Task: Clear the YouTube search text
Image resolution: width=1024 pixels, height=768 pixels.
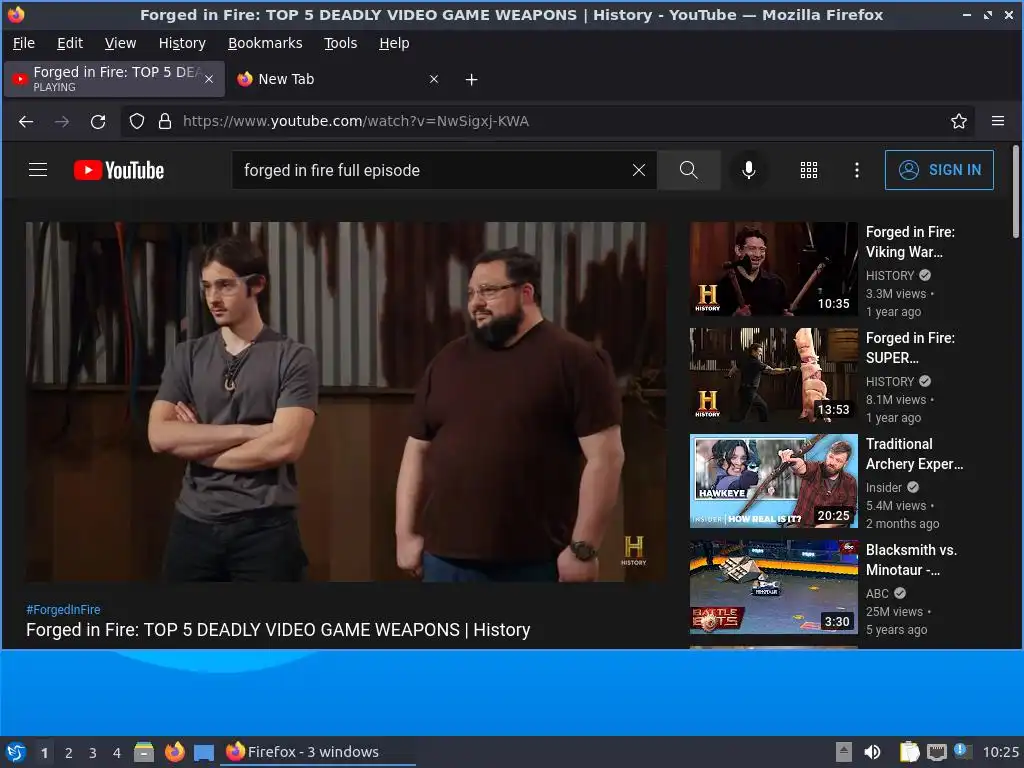Action: coord(639,170)
